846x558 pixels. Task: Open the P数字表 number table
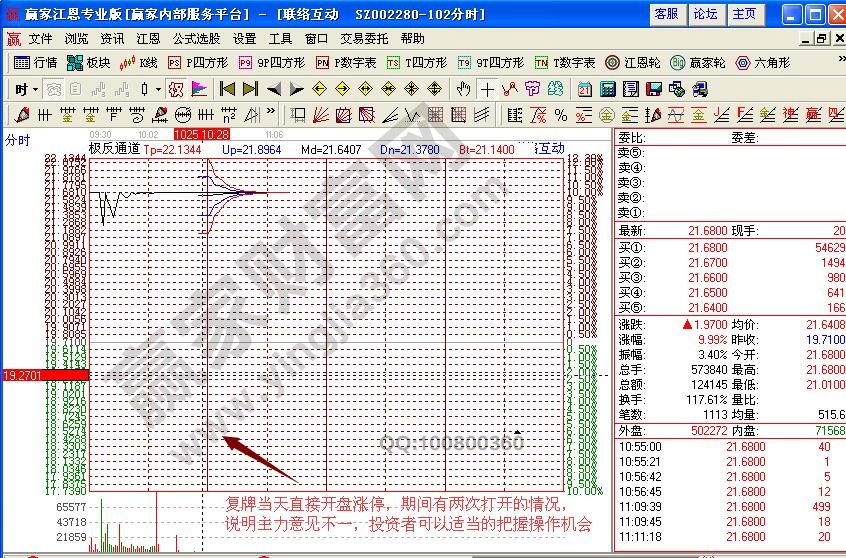(x=346, y=63)
